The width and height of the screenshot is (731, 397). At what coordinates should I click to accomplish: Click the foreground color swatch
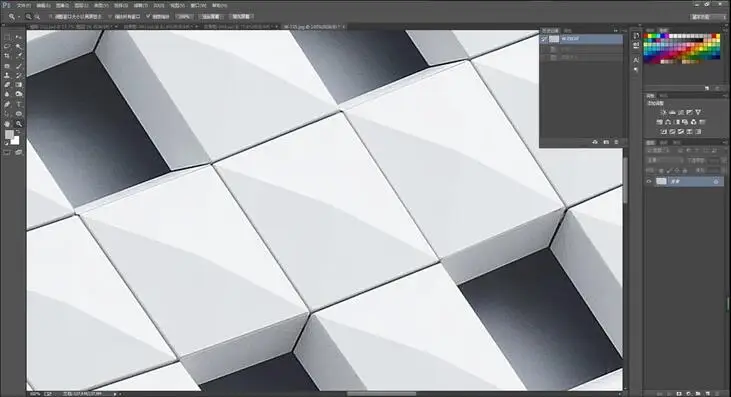point(9,135)
